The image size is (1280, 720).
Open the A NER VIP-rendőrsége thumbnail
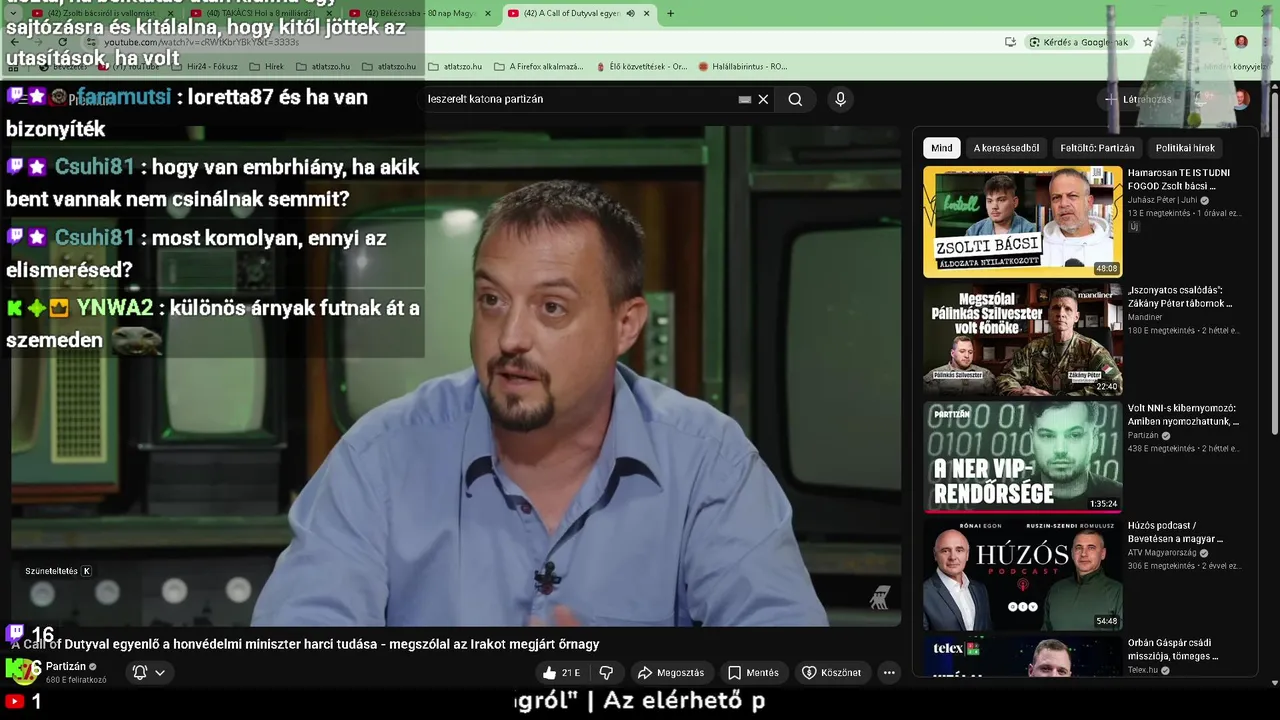point(1022,457)
